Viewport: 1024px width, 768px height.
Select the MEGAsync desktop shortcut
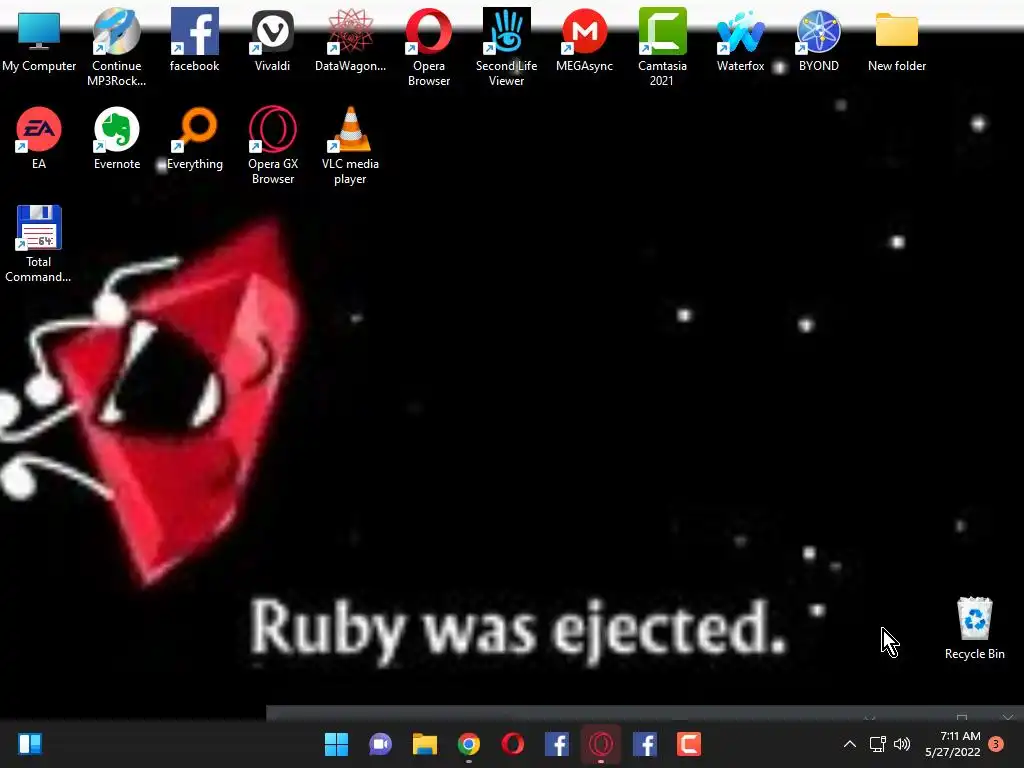(x=584, y=40)
